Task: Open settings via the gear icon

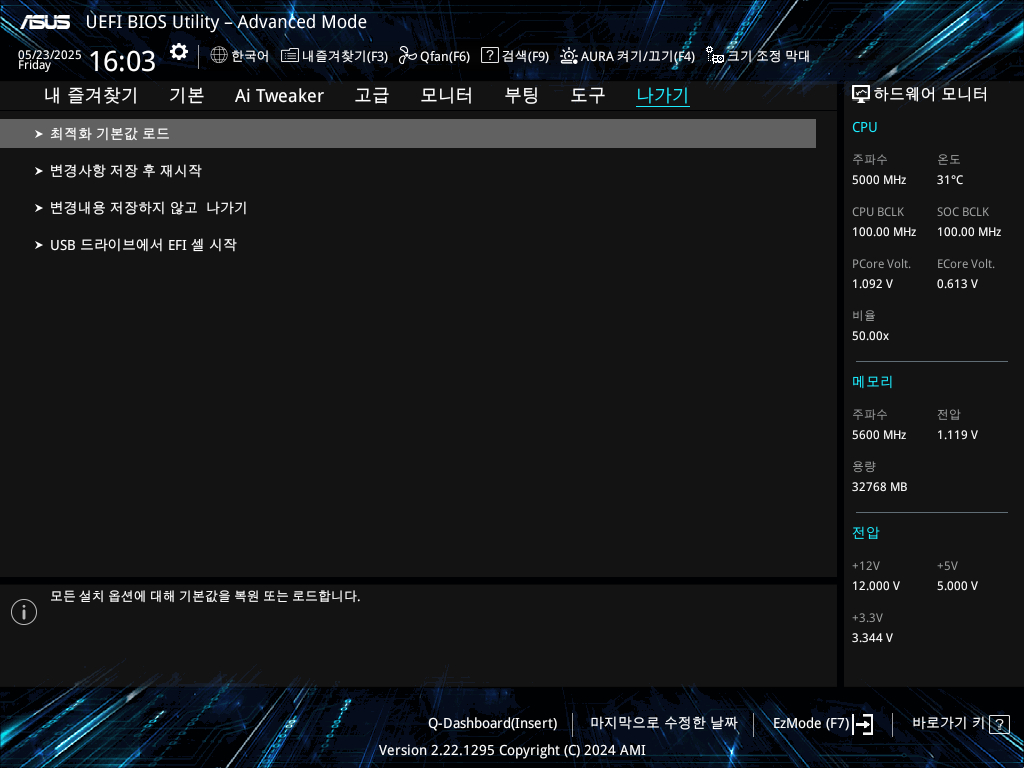Action: point(179,52)
